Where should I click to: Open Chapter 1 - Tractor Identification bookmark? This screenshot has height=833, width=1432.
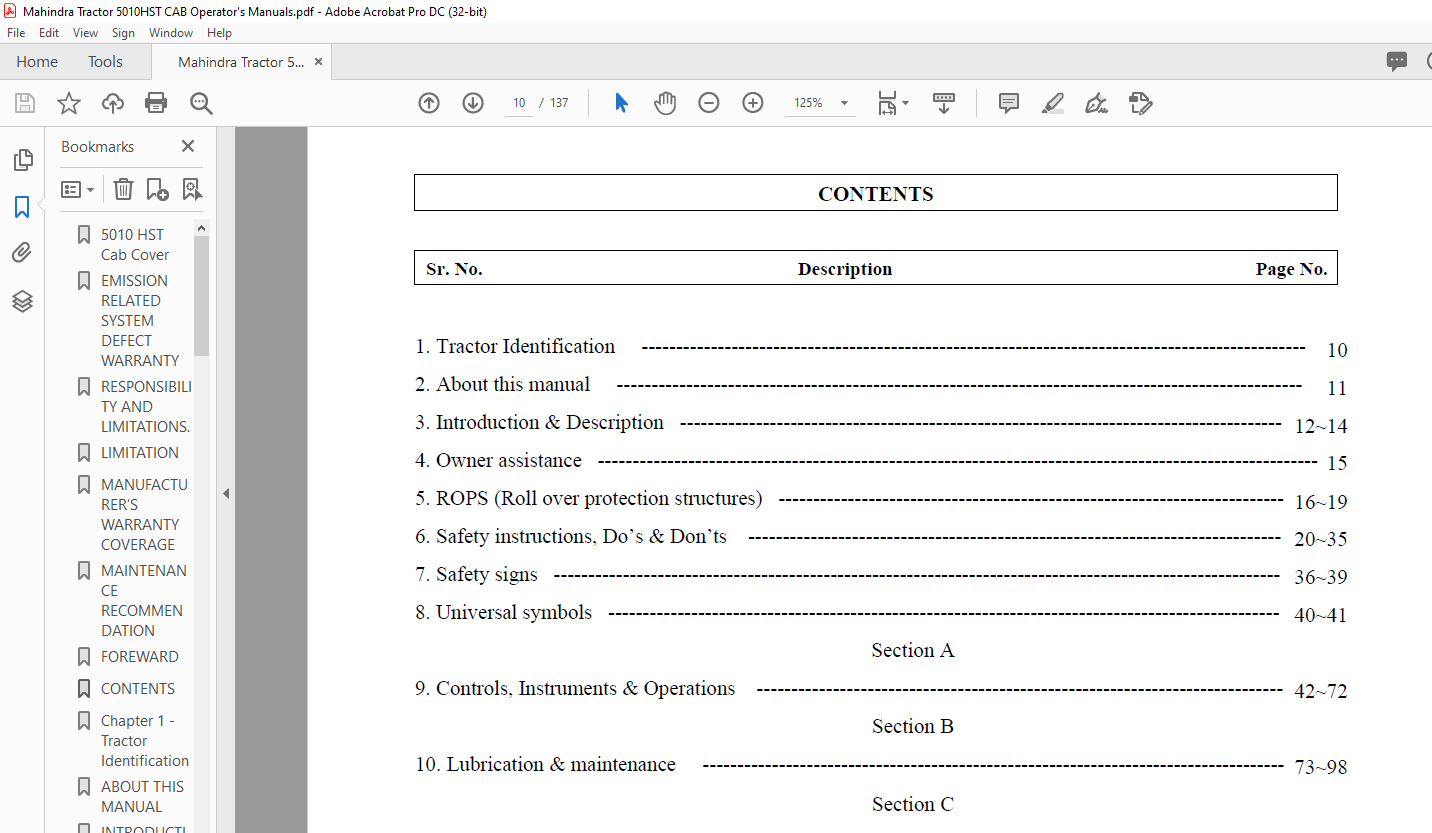[x=145, y=740]
